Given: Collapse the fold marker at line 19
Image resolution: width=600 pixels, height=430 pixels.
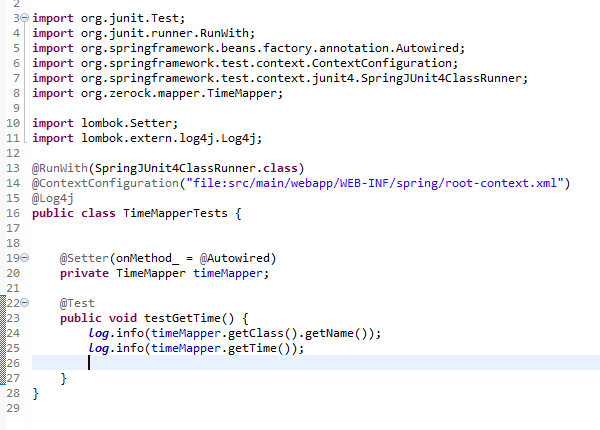Looking at the screenshot, I should click(x=24, y=258).
